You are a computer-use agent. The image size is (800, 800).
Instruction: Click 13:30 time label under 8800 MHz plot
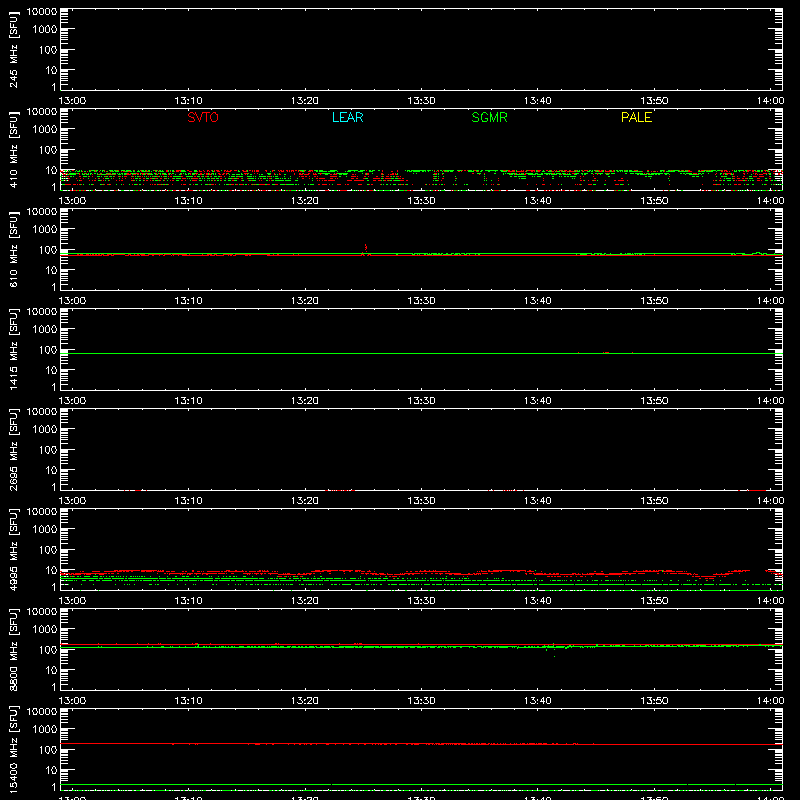click(421, 701)
